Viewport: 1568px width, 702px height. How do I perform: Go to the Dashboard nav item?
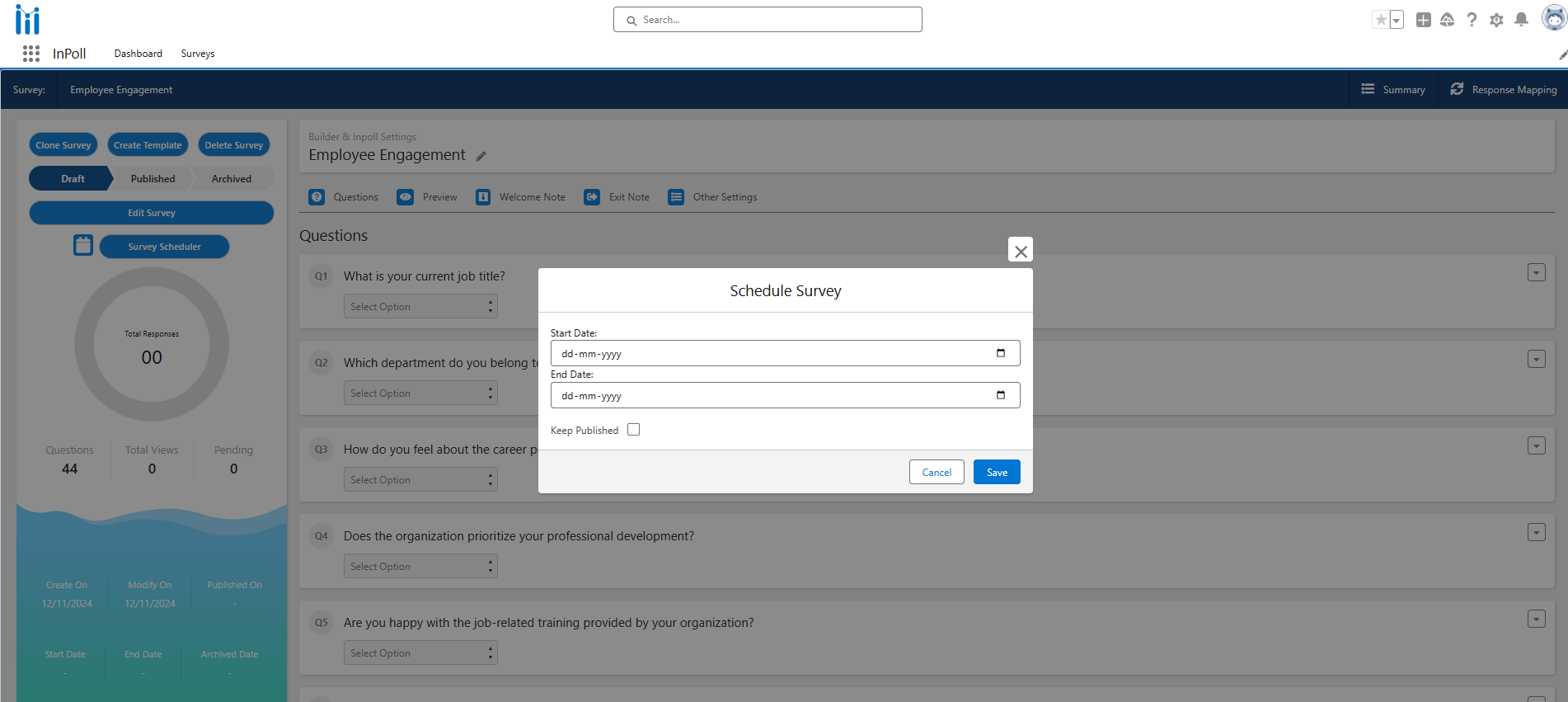(138, 54)
